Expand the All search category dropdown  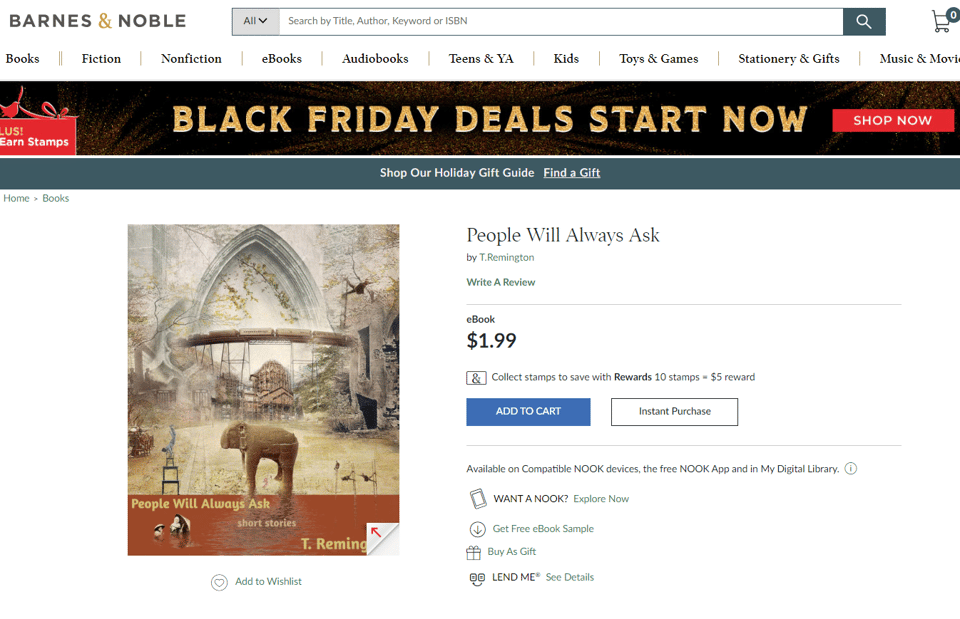[x=255, y=21]
